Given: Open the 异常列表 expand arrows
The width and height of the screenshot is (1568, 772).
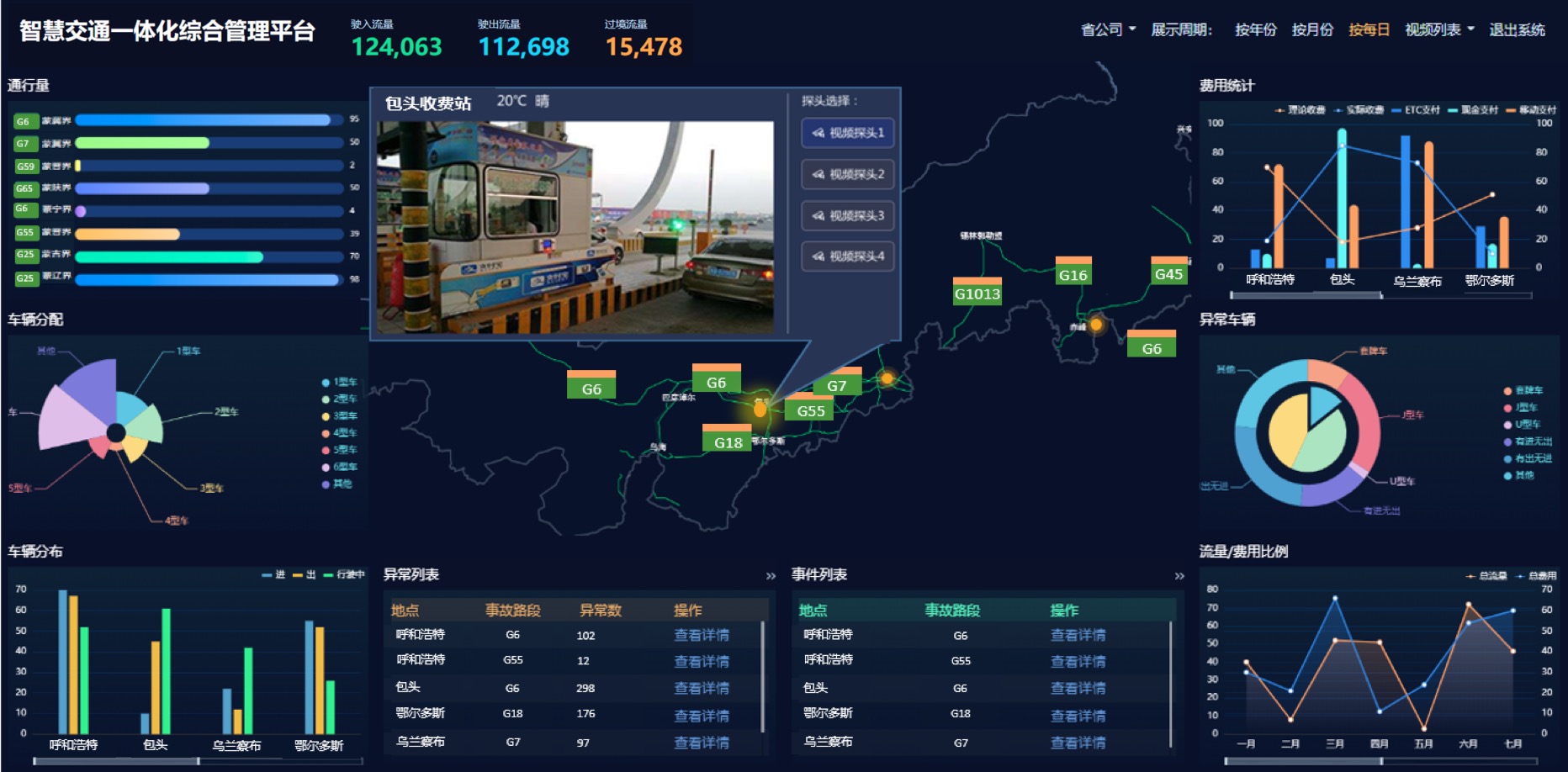Looking at the screenshot, I should (x=771, y=576).
